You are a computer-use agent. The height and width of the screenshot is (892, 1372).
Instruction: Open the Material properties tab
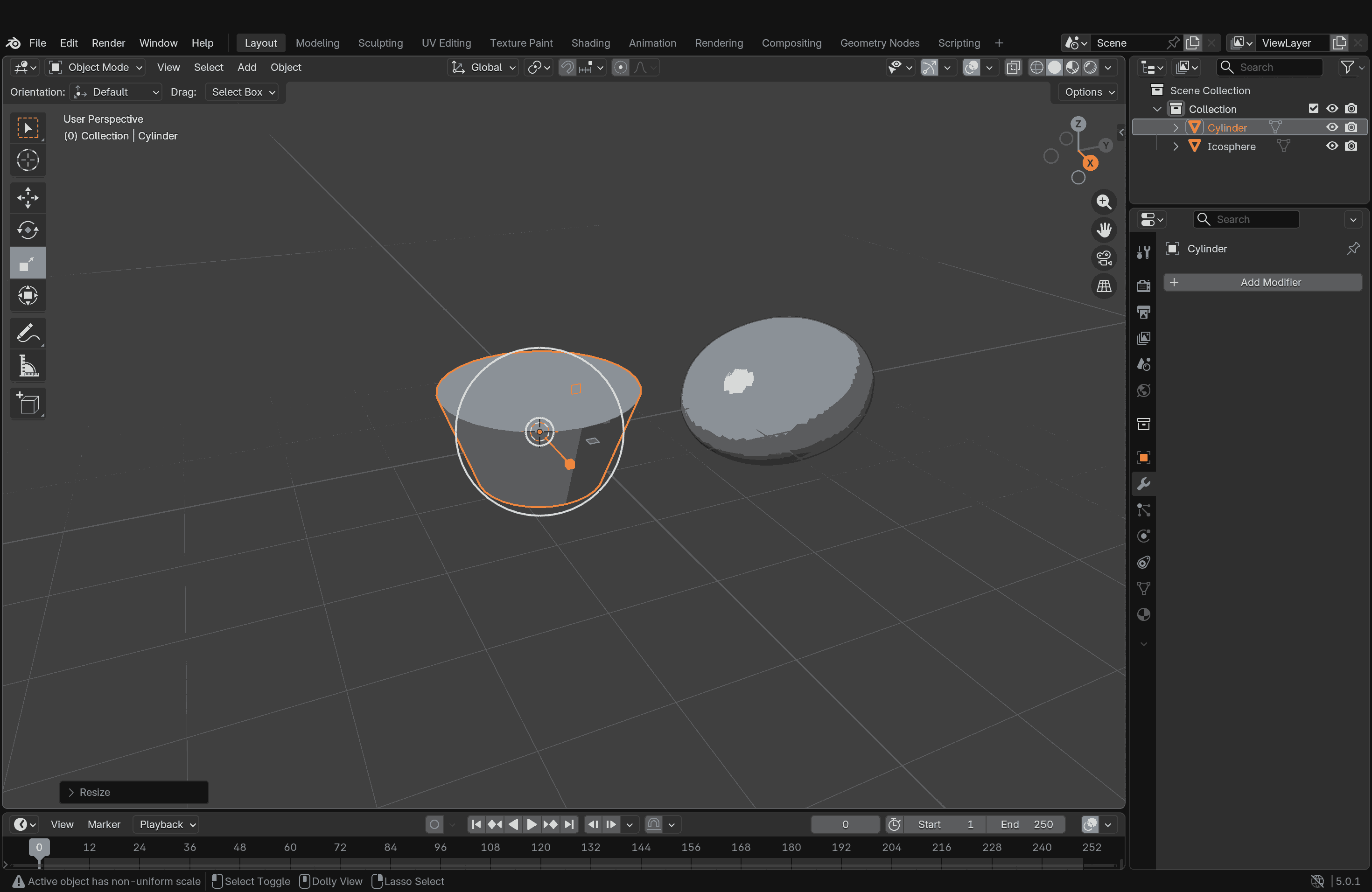[x=1144, y=614]
